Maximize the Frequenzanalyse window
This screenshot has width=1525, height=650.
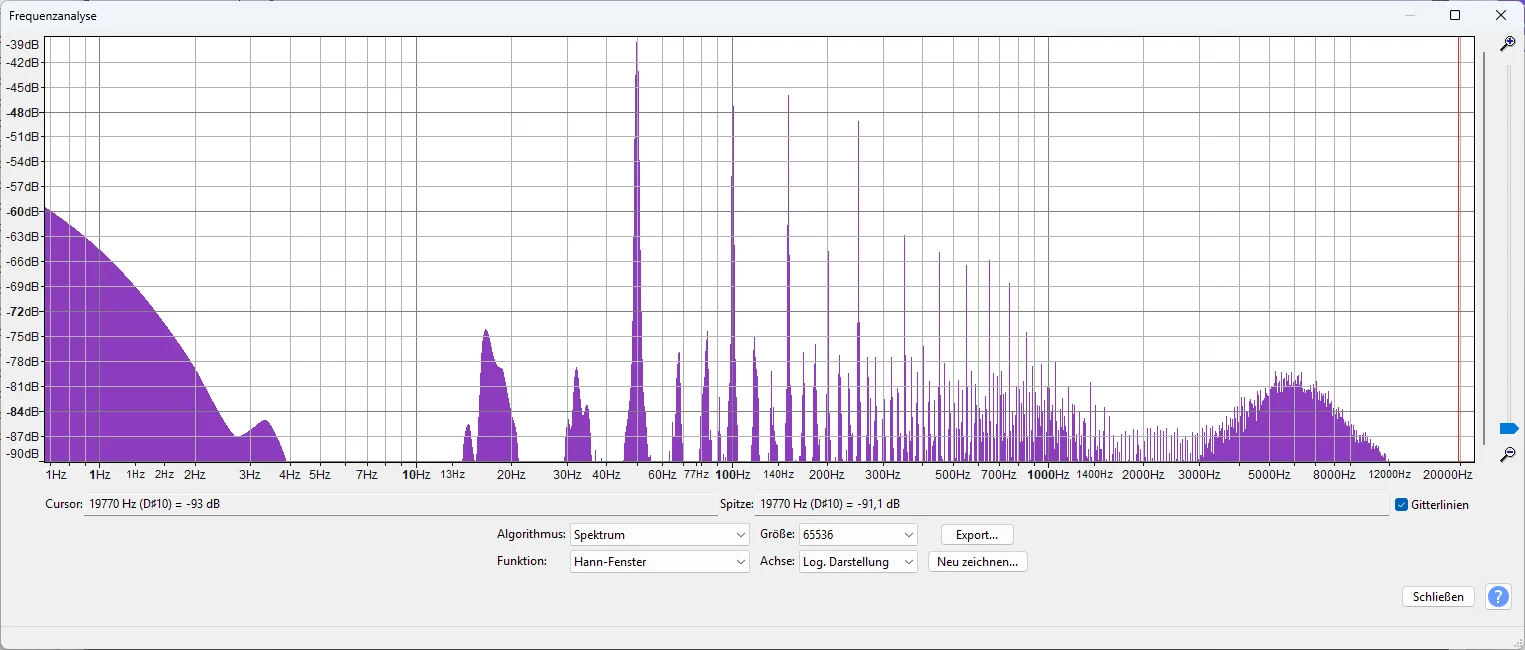pos(1455,15)
